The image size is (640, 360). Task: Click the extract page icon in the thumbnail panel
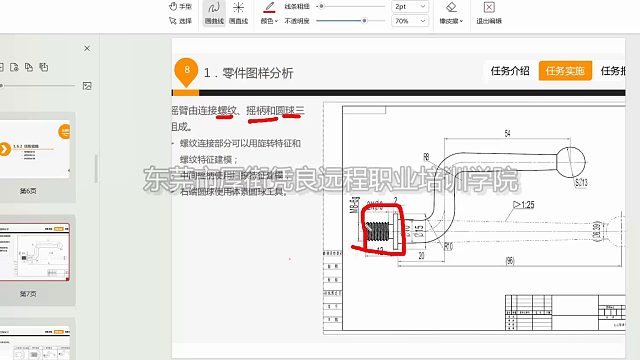[x=14, y=67]
